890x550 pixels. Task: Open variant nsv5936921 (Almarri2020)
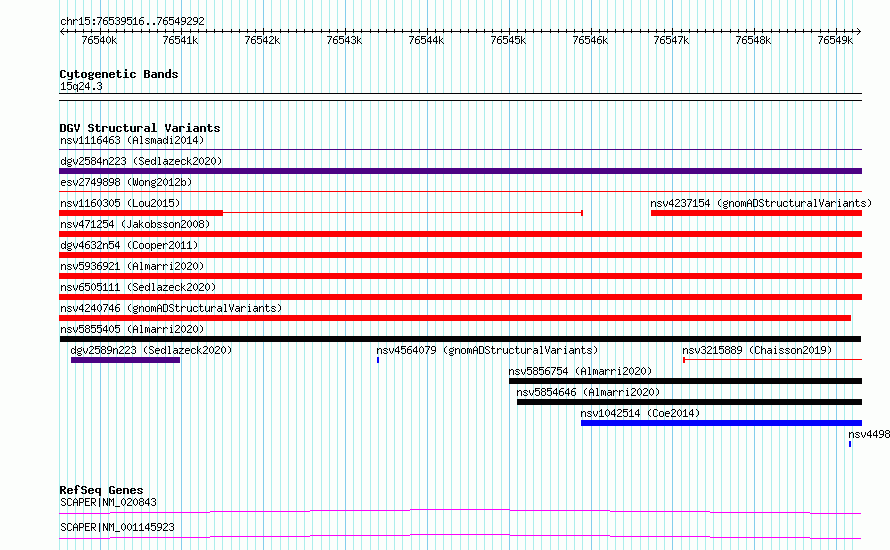[x=132, y=266]
